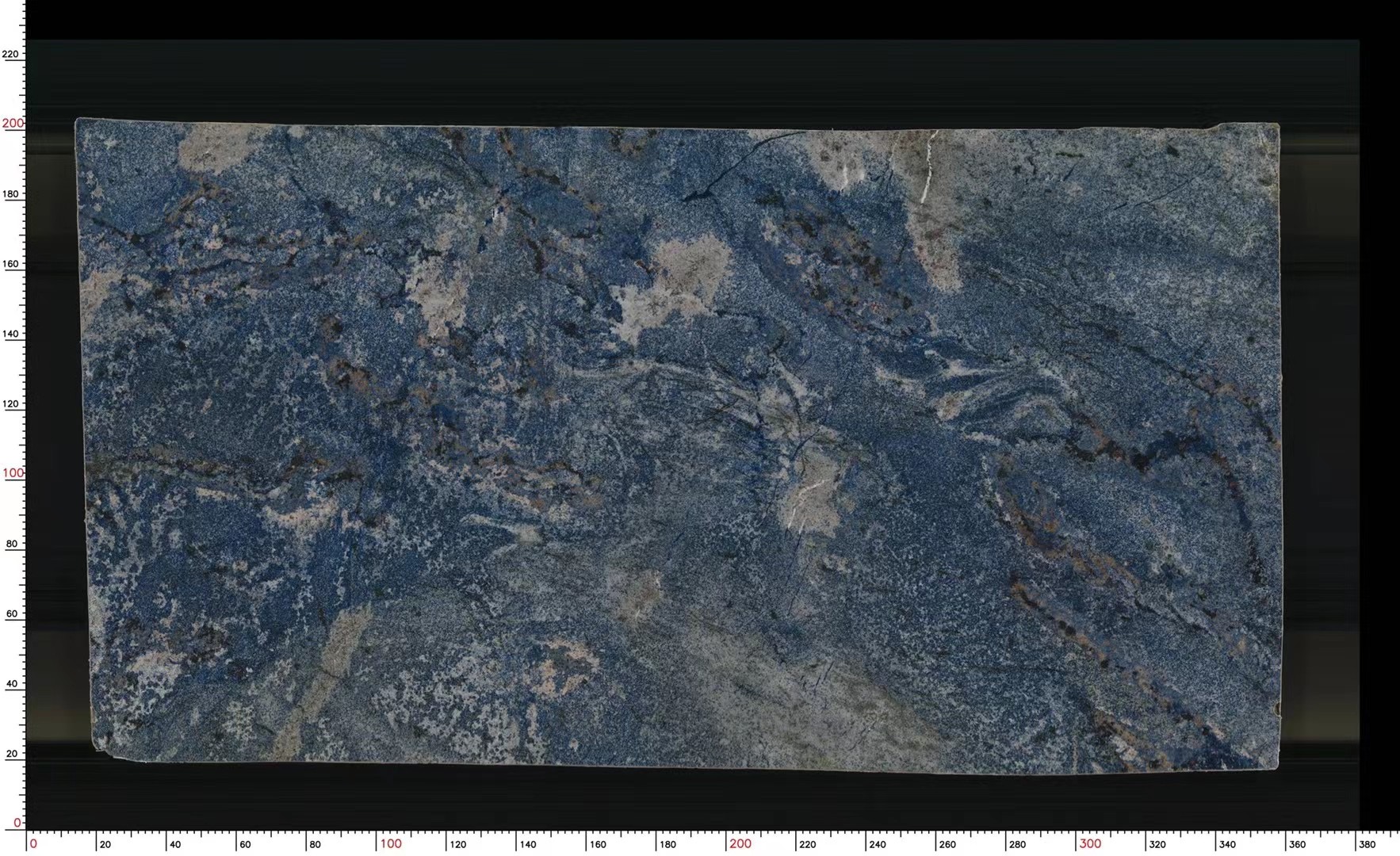
Task: Click the red 0 on horizontal ruler
Action: point(33,844)
